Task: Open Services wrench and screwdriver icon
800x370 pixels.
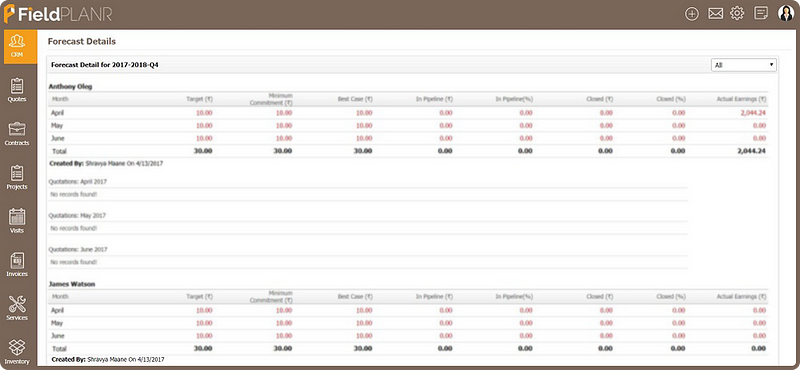Action: (x=17, y=308)
